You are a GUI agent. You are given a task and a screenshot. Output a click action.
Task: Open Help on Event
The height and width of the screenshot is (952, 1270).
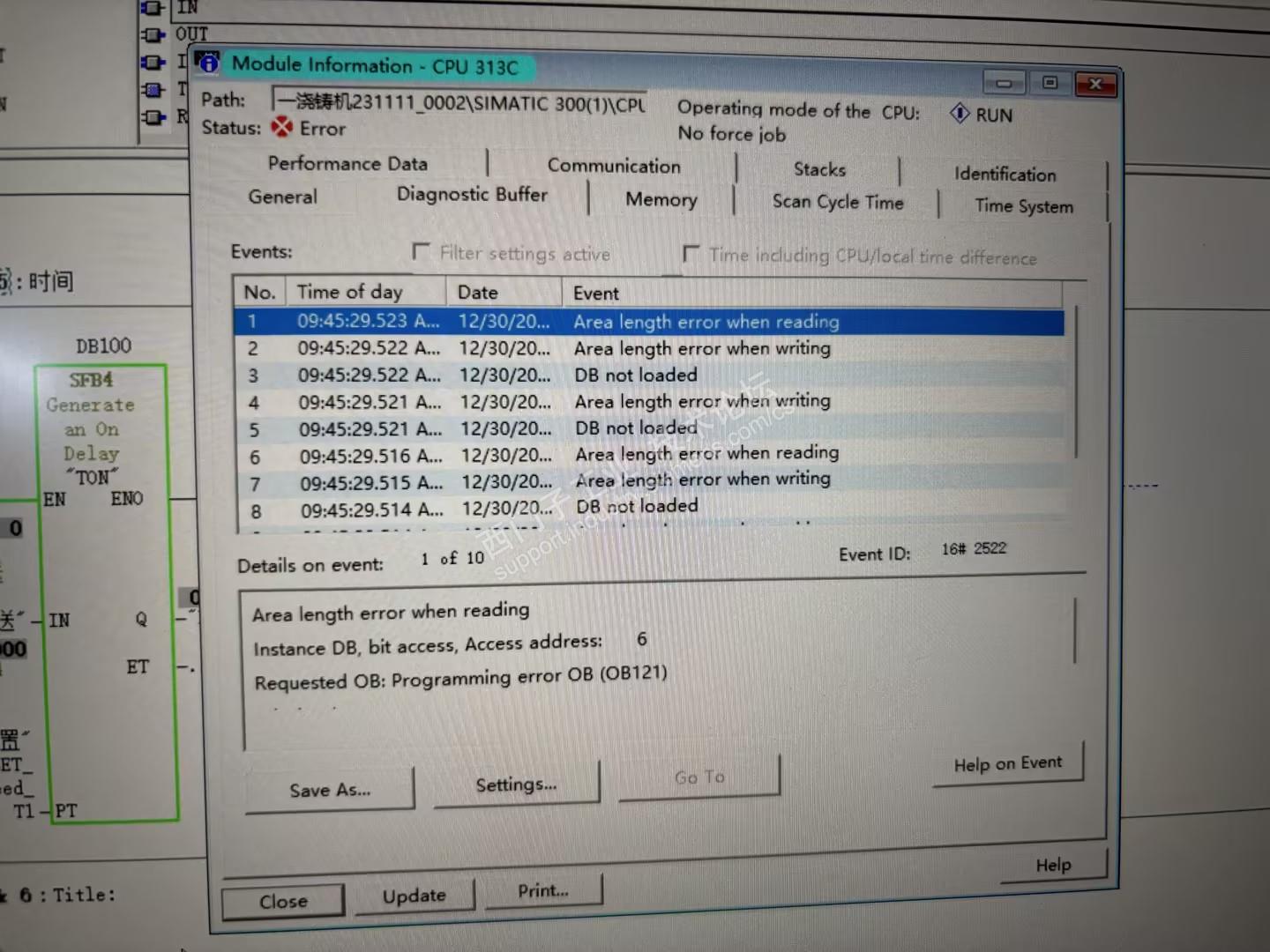click(1007, 763)
